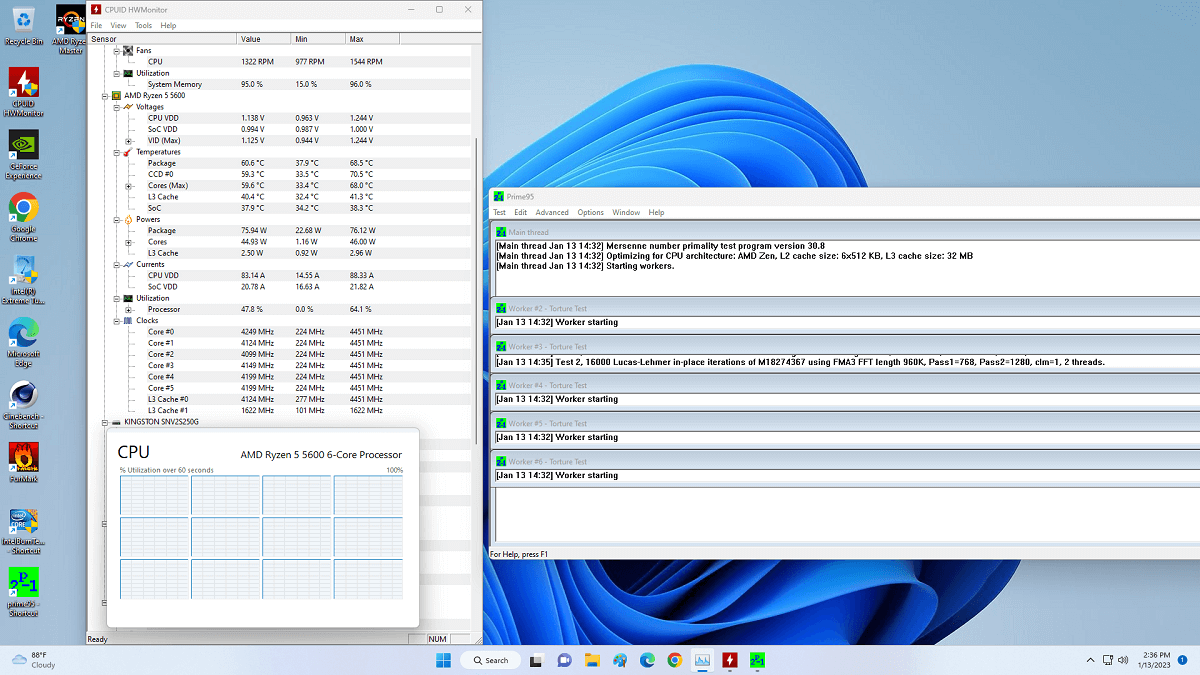Click the Sensor column header
The height and width of the screenshot is (675, 1200).
tap(162, 39)
